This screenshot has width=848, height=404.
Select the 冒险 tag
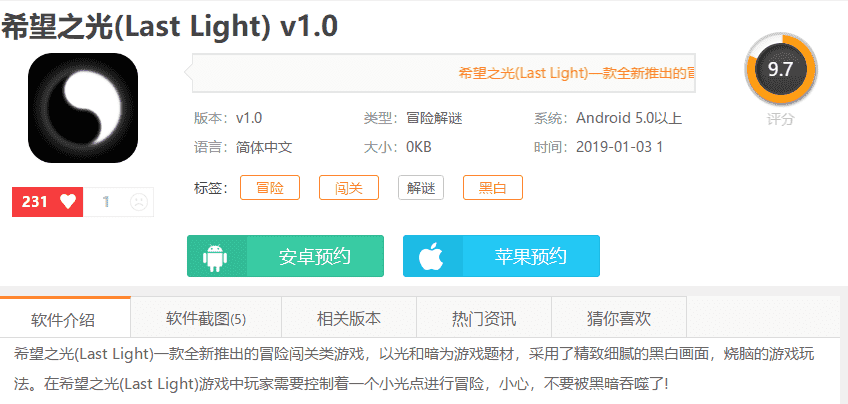click(270, 187)
